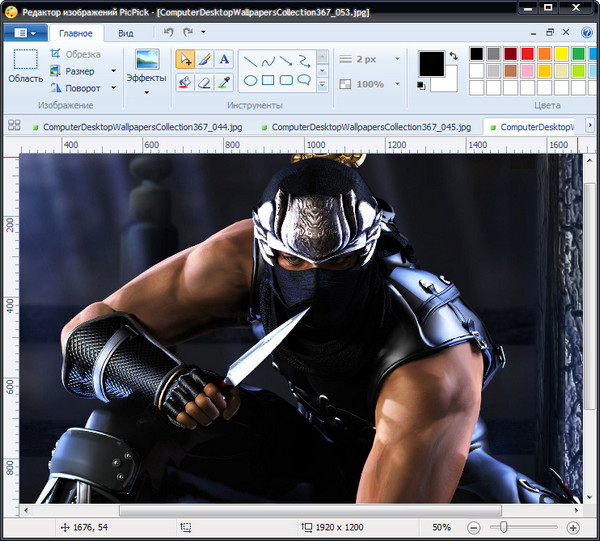
Task: Activate the color picker eyedropper tool
Action: (224, 82)
